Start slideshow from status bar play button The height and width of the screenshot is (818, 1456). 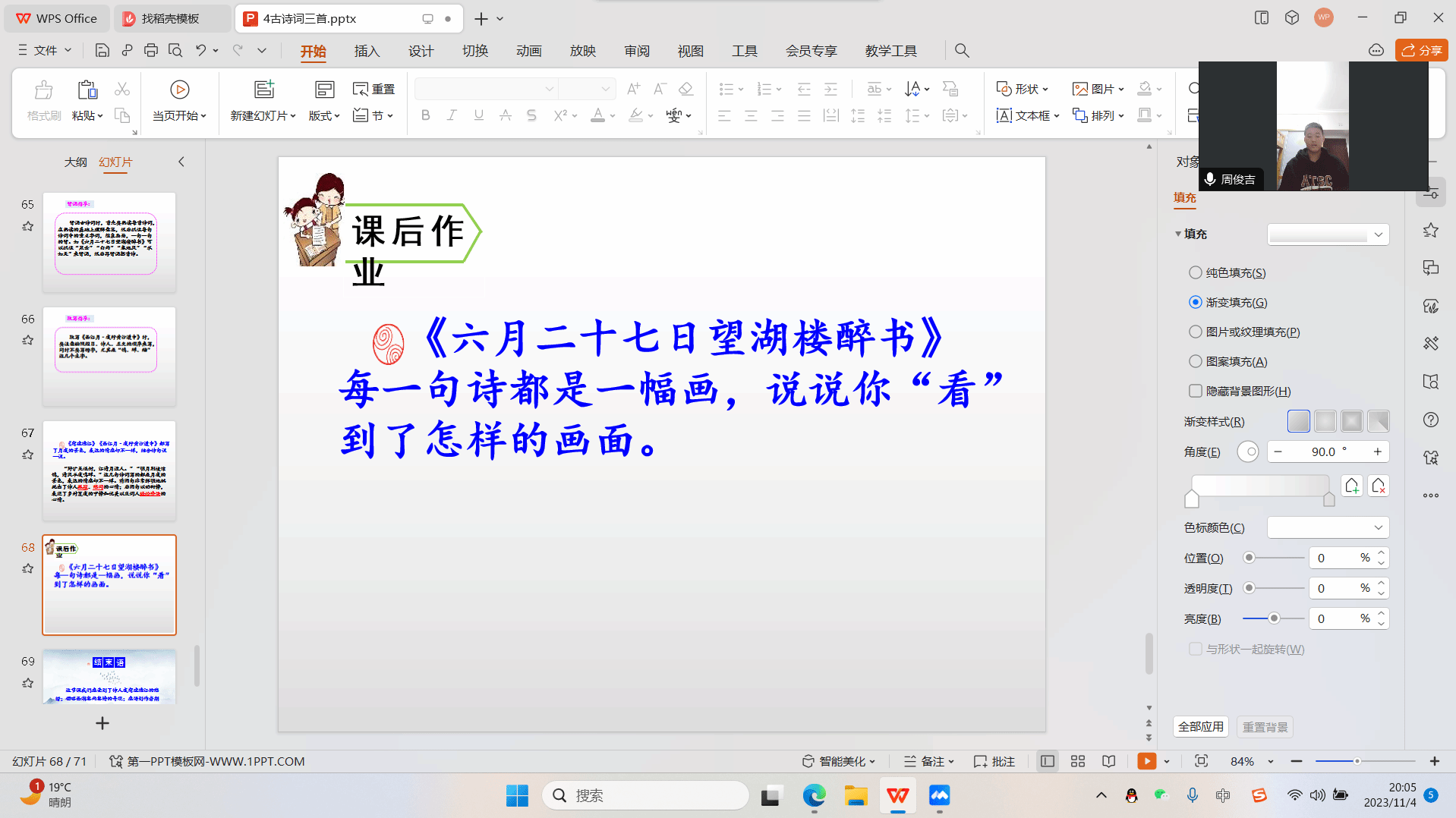click(1146, 761)
